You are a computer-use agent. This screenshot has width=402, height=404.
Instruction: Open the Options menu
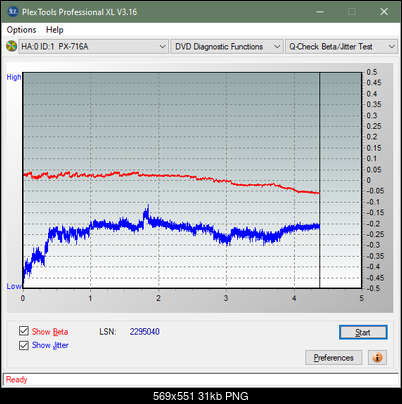[21, 30]
